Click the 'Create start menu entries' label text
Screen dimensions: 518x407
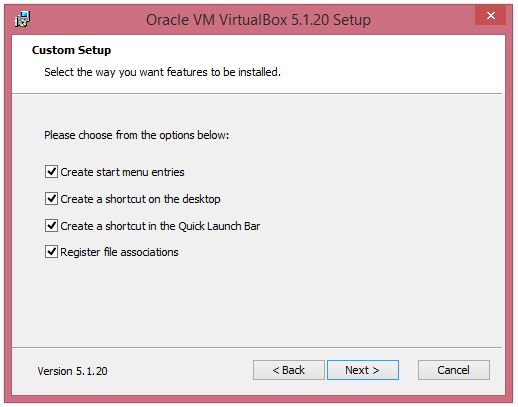[x=122, y=172]
